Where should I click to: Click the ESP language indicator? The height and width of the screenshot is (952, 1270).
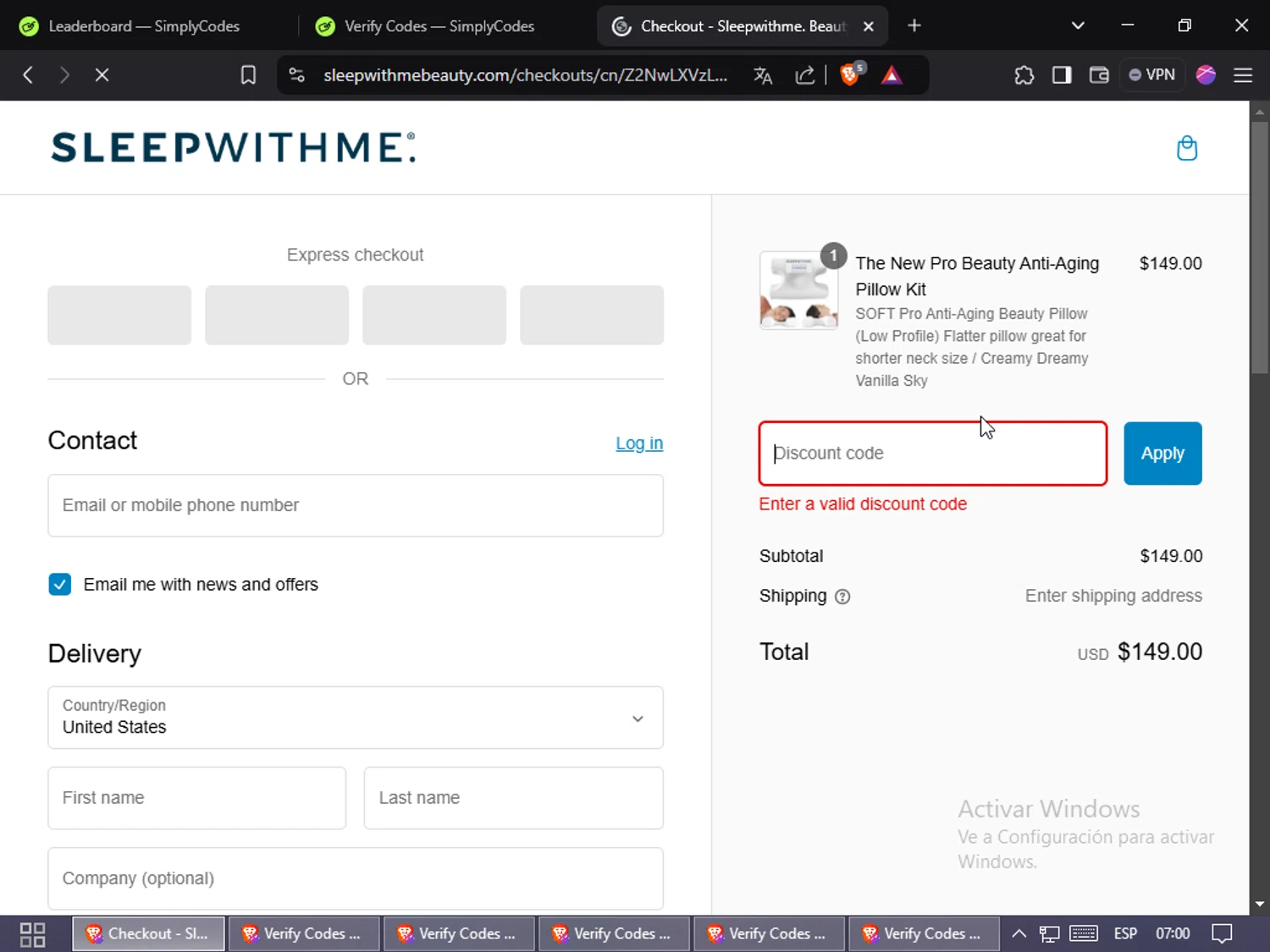tap(1125, 934)
